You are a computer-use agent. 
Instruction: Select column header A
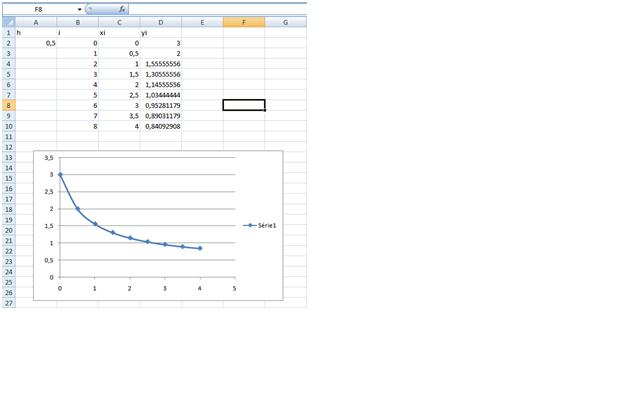coord(36,21)
